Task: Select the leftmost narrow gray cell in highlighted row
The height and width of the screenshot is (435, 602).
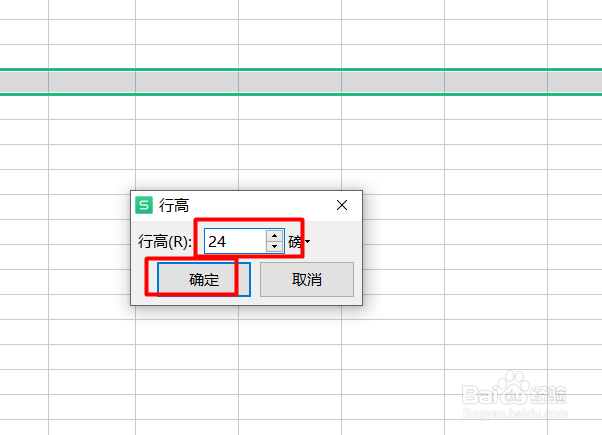Action: pos(24,82)
